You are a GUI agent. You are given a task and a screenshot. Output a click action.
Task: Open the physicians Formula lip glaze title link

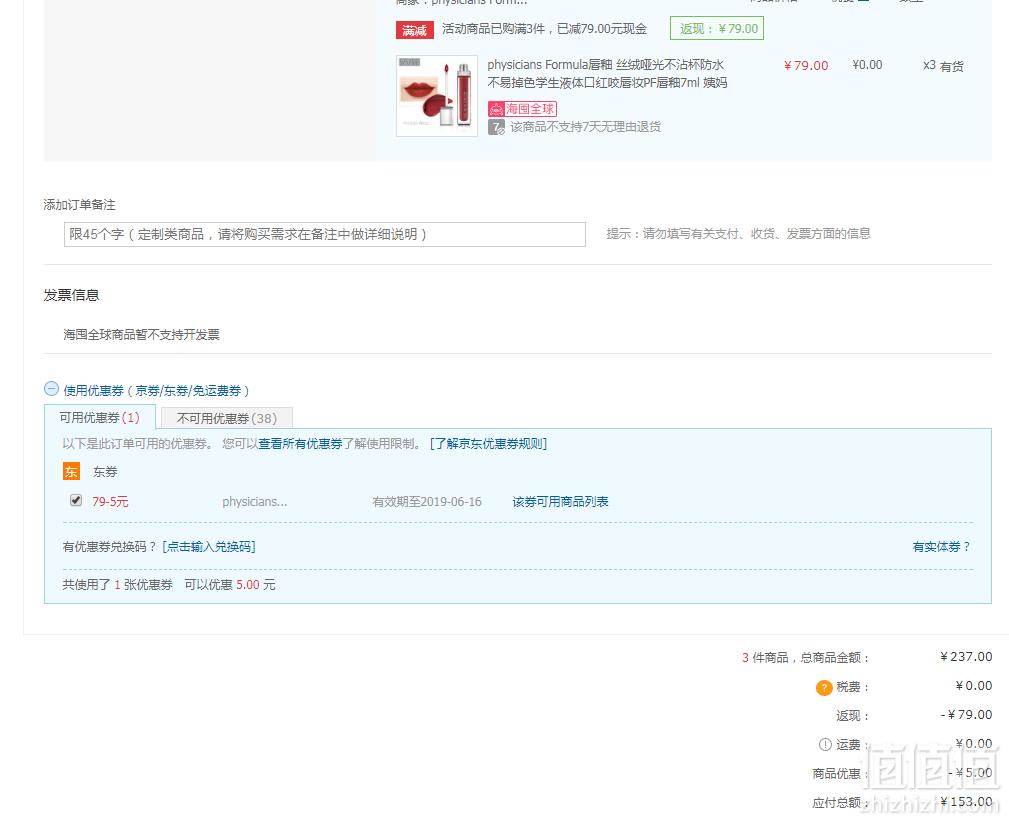(607, 73)
